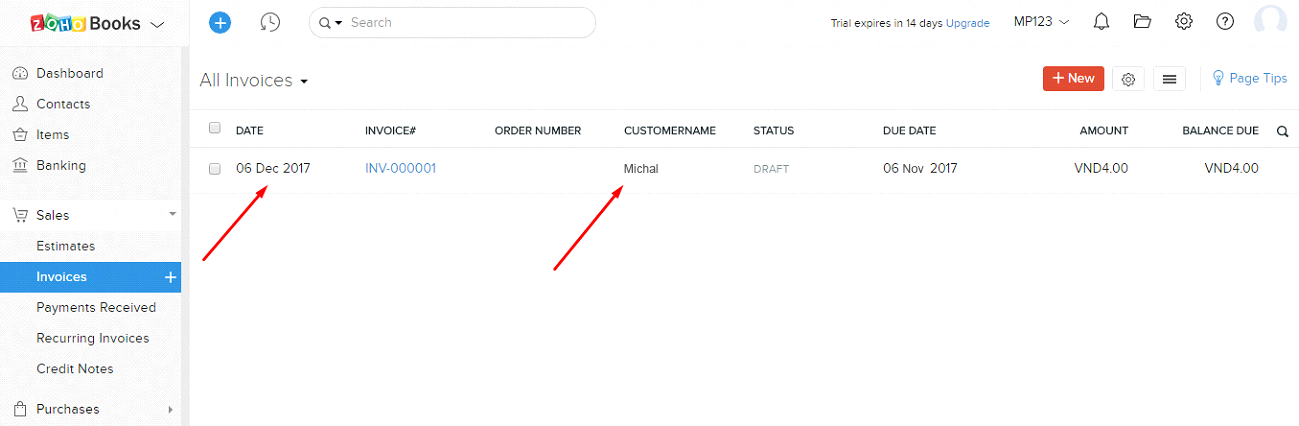Open the notifications bell
The width and height of the screenshot is (1299, 426).
click(x=1101, y=21)
